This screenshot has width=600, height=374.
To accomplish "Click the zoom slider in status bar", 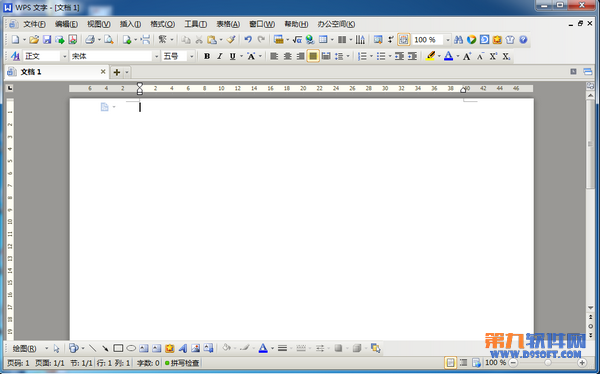I will [548, 363].
